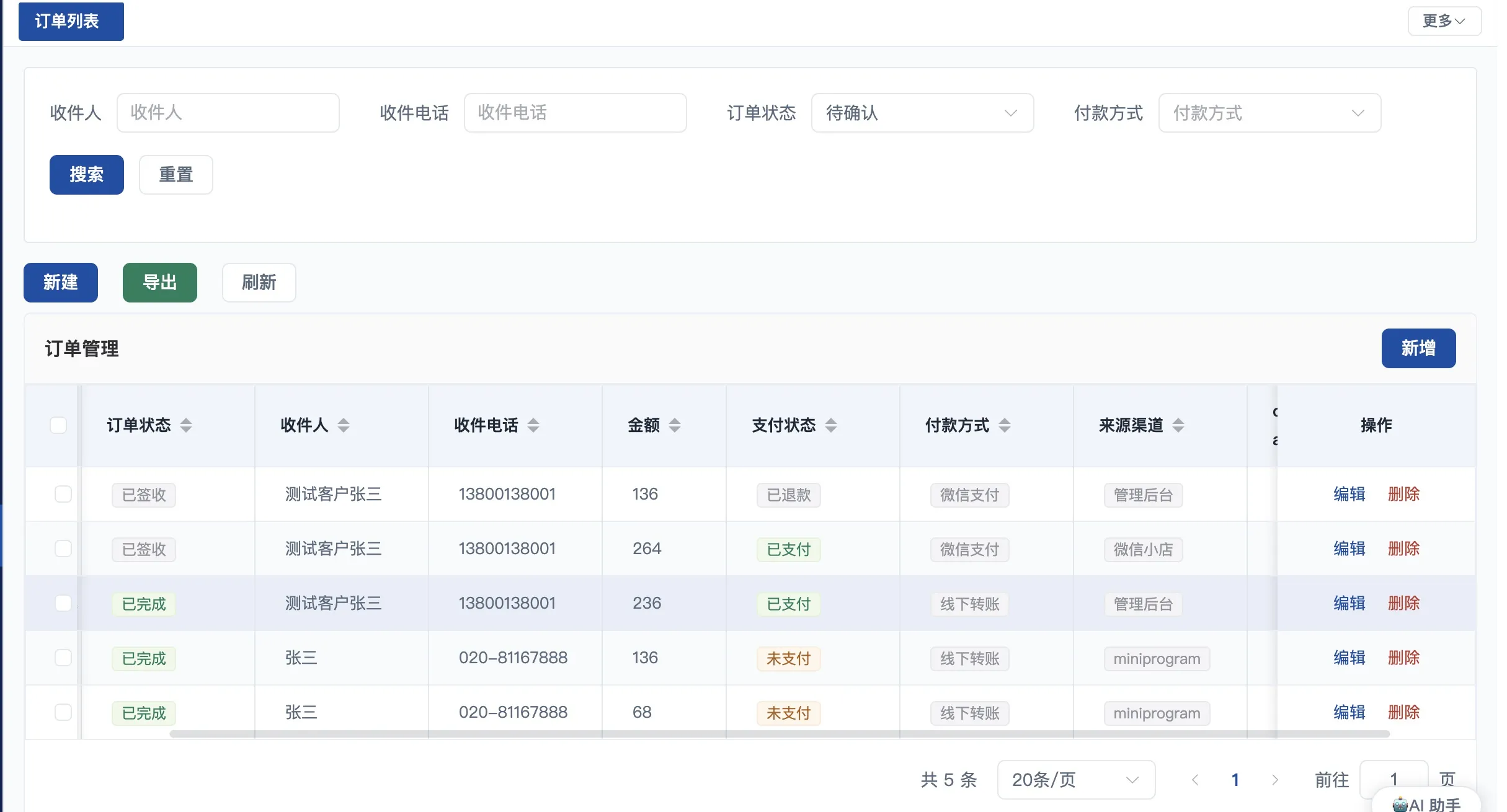
Task: Expand the 更多 dropdown menu
Action: [1444, 21]
